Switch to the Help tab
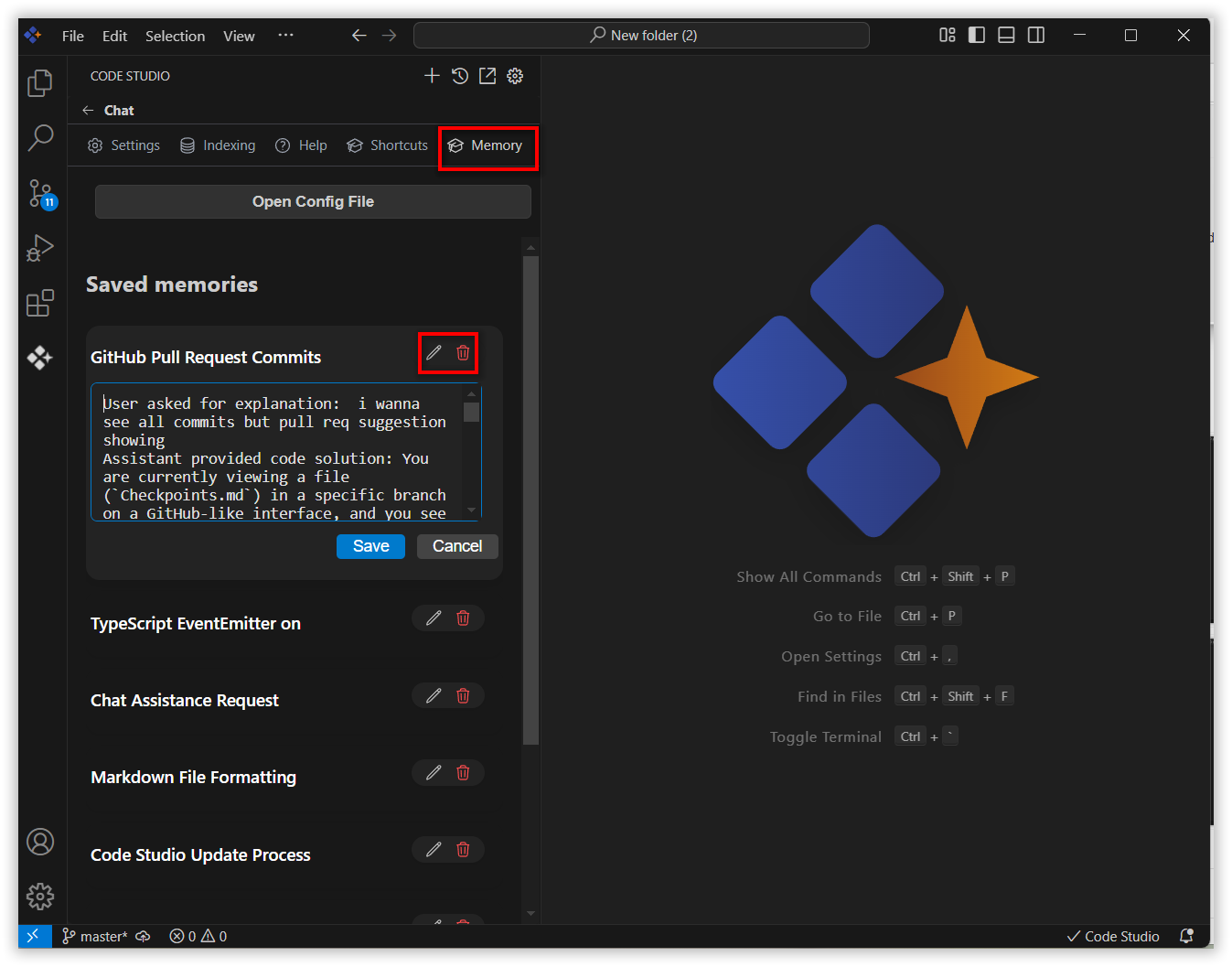Viewport: 1232px width, 967px height. coord(301,145)
